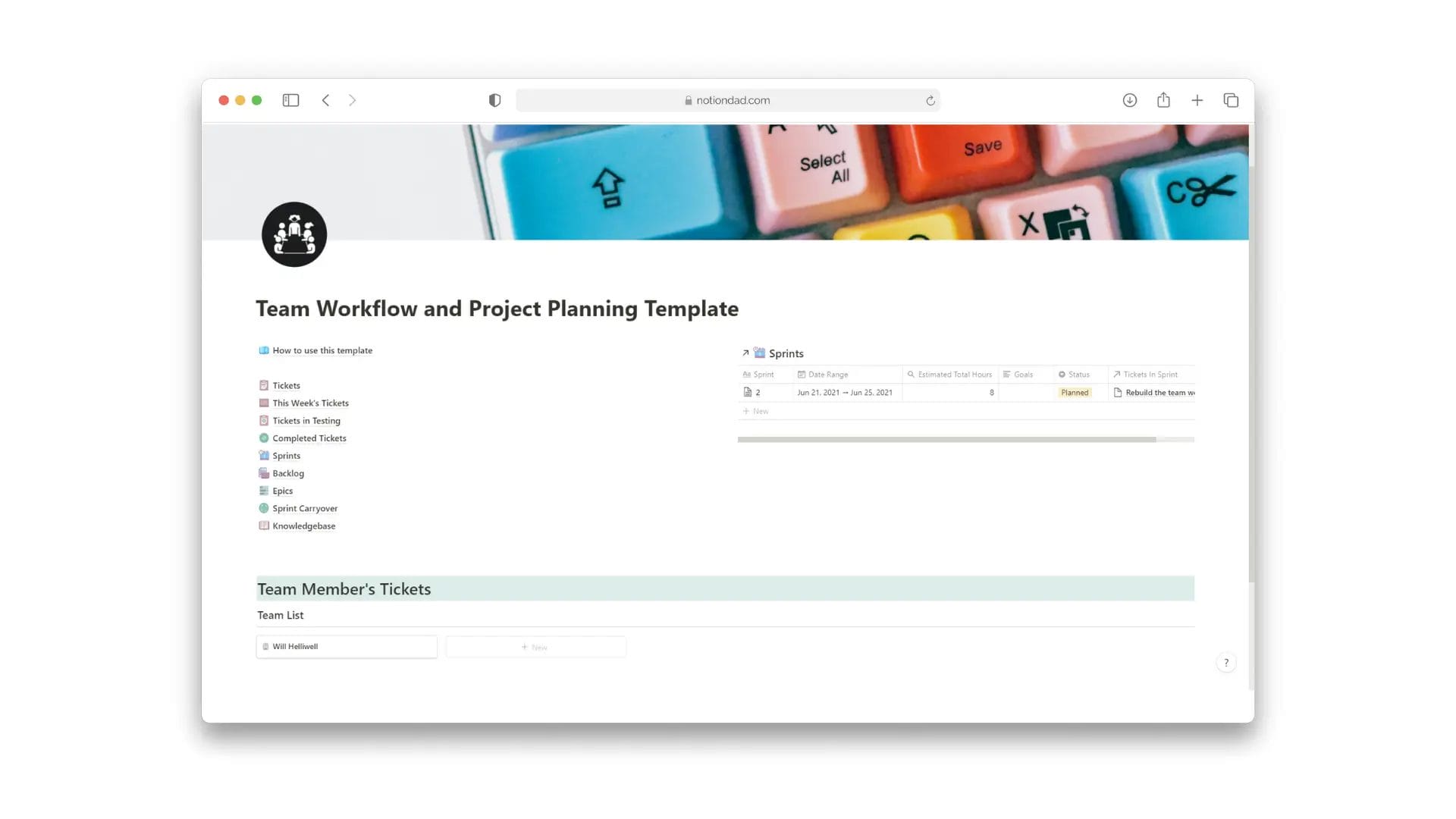Add new sprint with New button

756,410
